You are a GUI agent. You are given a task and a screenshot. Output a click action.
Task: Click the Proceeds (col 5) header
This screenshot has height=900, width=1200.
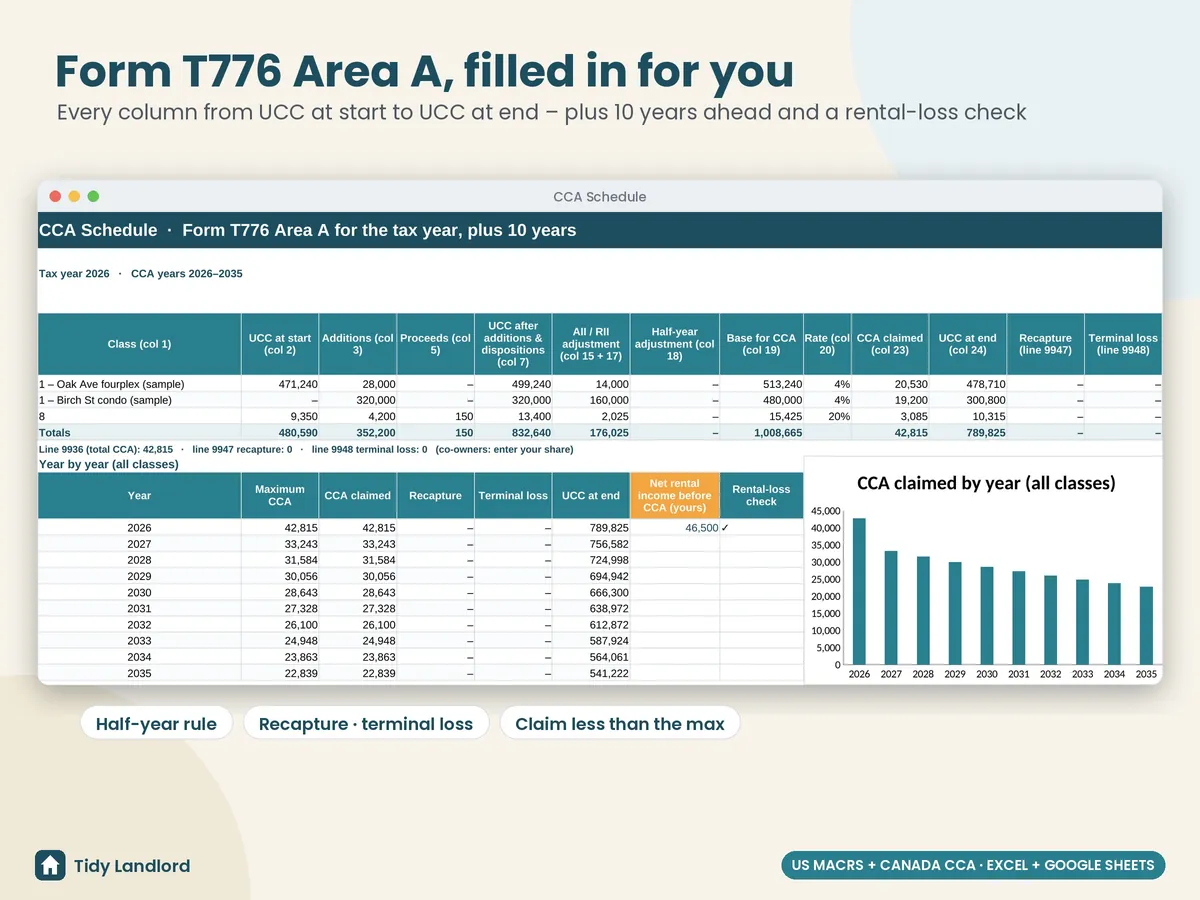click(x=436, y=344)
